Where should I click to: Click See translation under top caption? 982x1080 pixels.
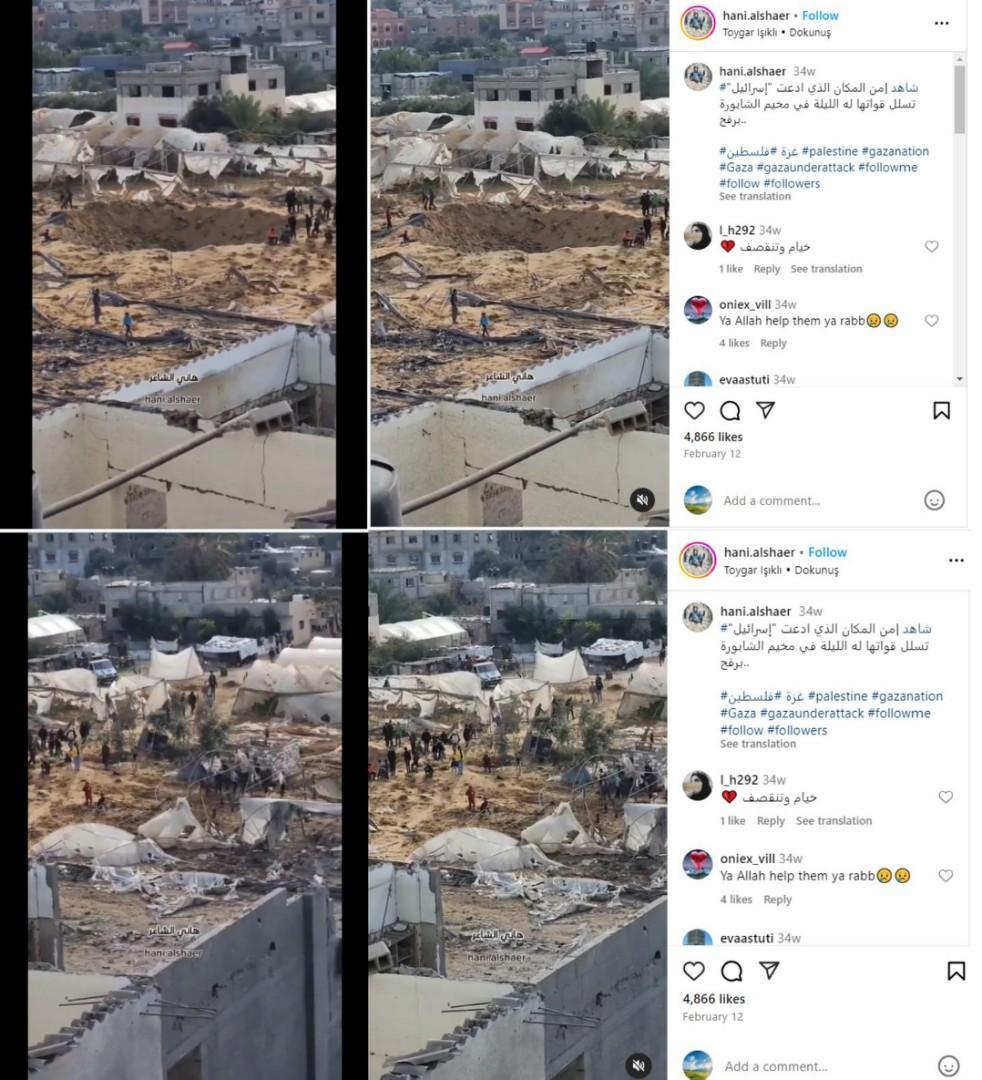coord(755,196)
